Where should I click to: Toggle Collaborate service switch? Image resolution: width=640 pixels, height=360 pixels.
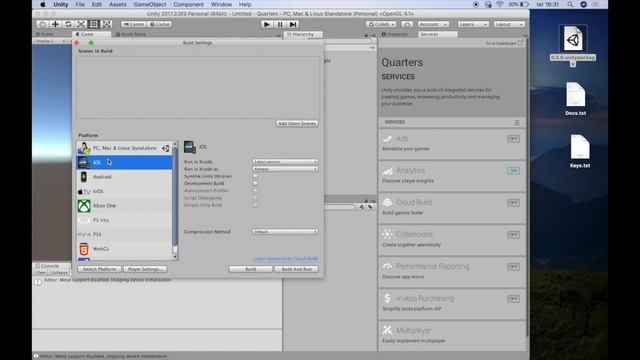pyautogui.click(x=513, y=235)
